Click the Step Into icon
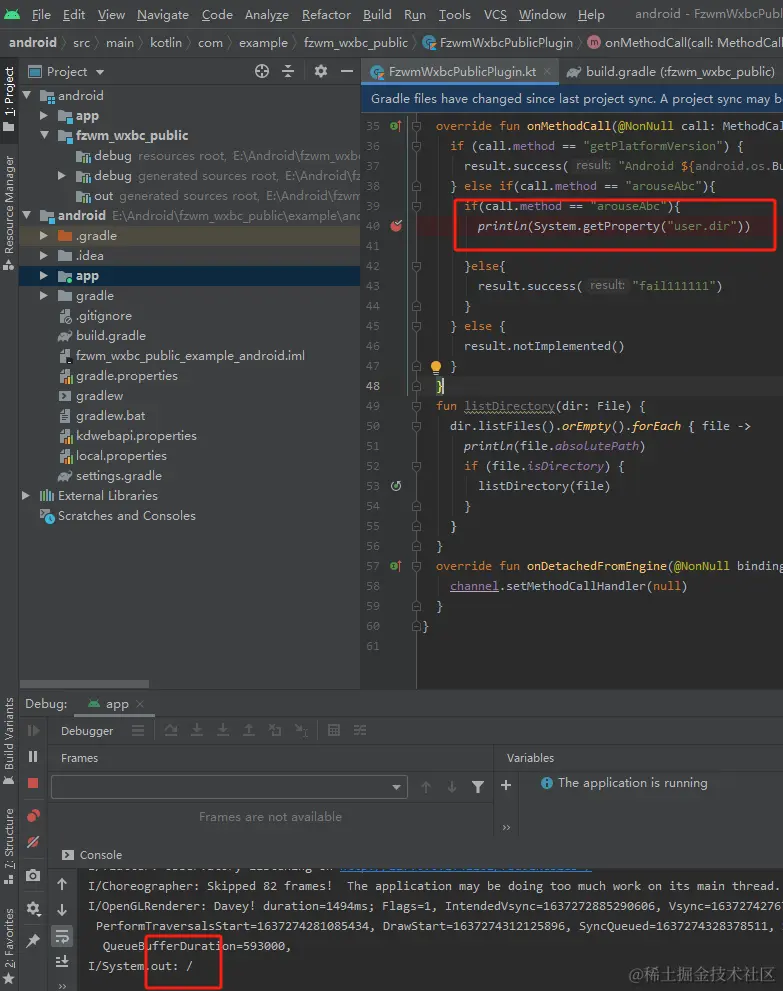 (197, 731)
